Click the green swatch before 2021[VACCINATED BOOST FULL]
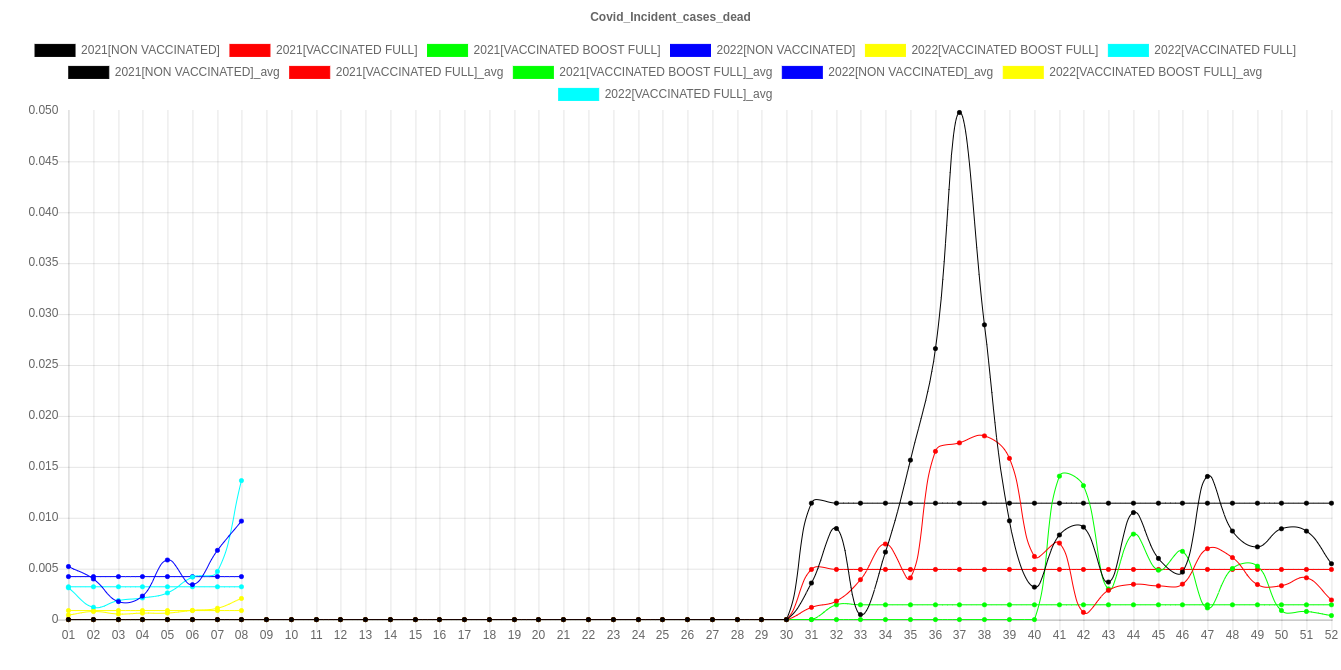 447,50
